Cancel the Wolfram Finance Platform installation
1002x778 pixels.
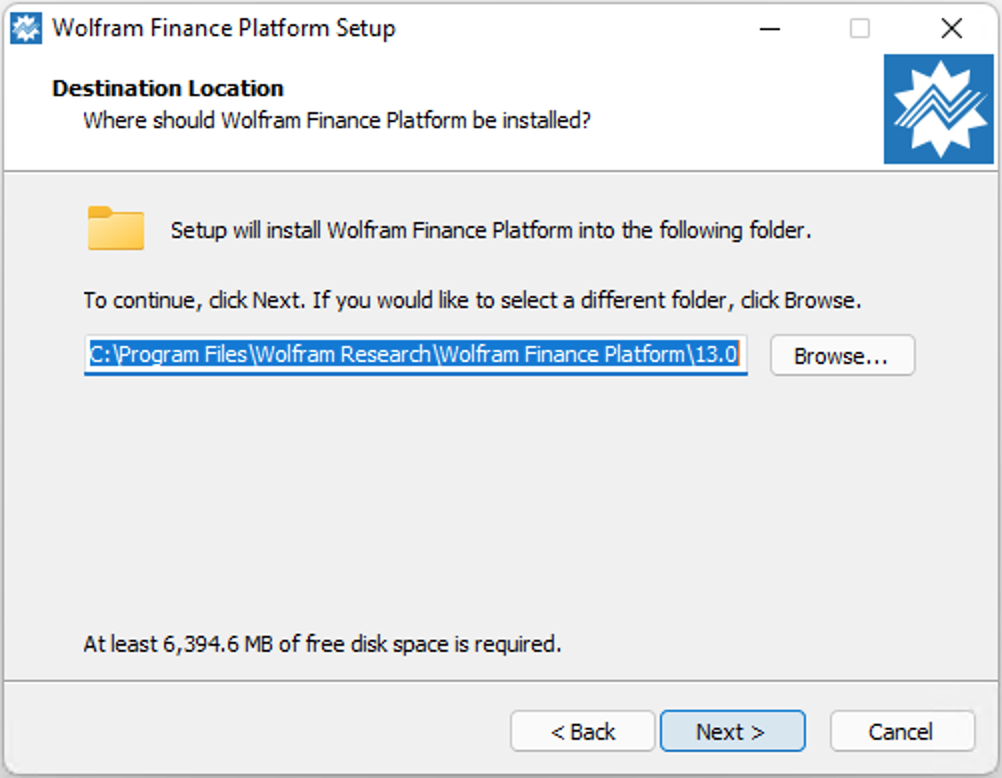click(x=902, y=731)
